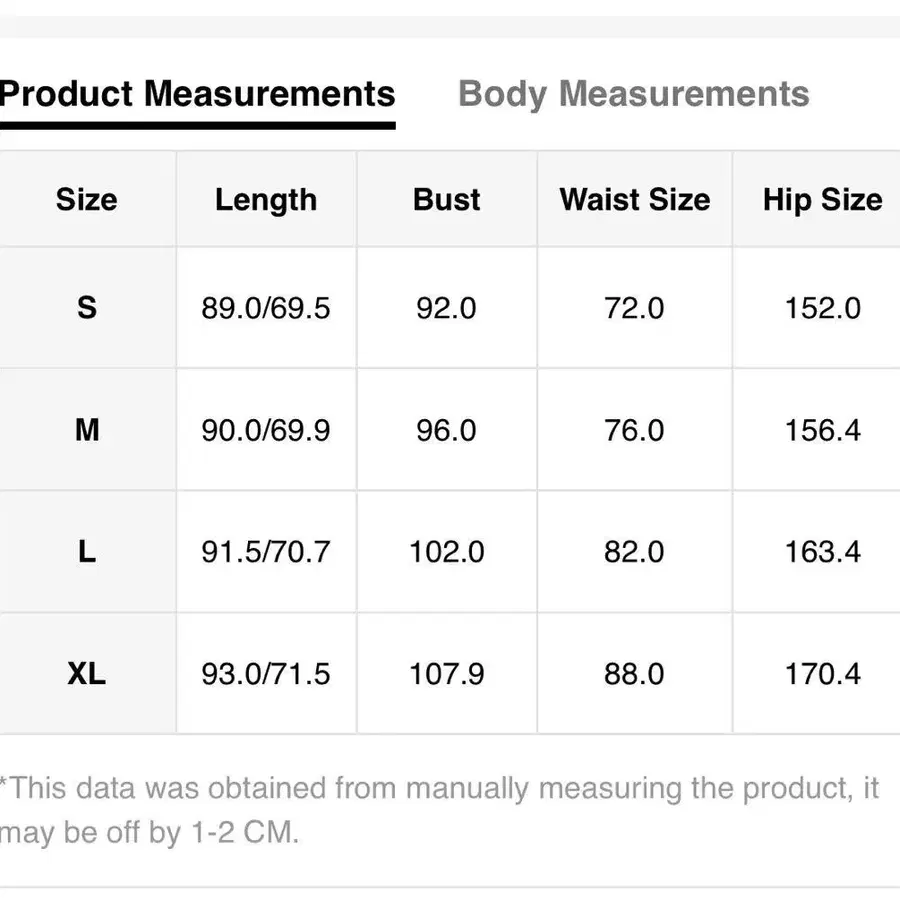
Task: Switch to the Body Measurements tab
Action: click(633, 94)
